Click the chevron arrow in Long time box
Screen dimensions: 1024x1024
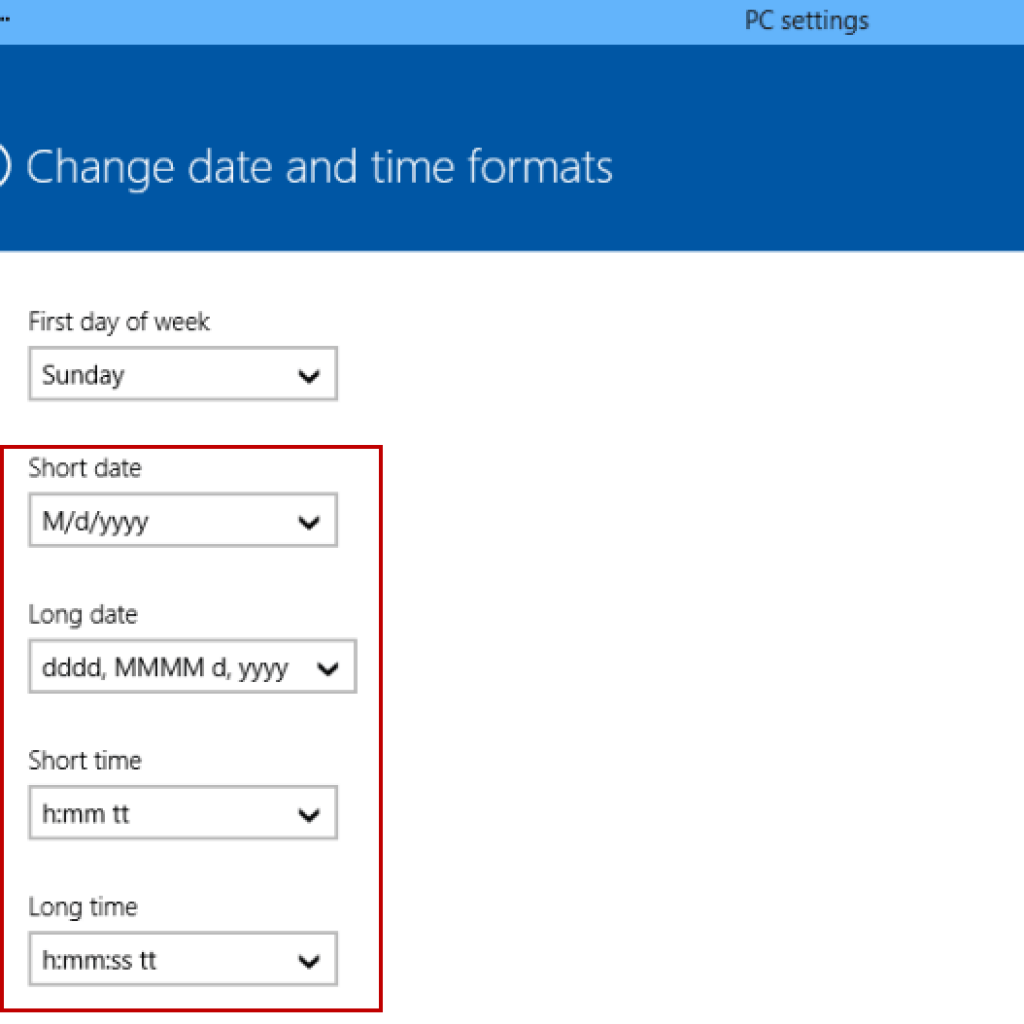pos(309,961)
